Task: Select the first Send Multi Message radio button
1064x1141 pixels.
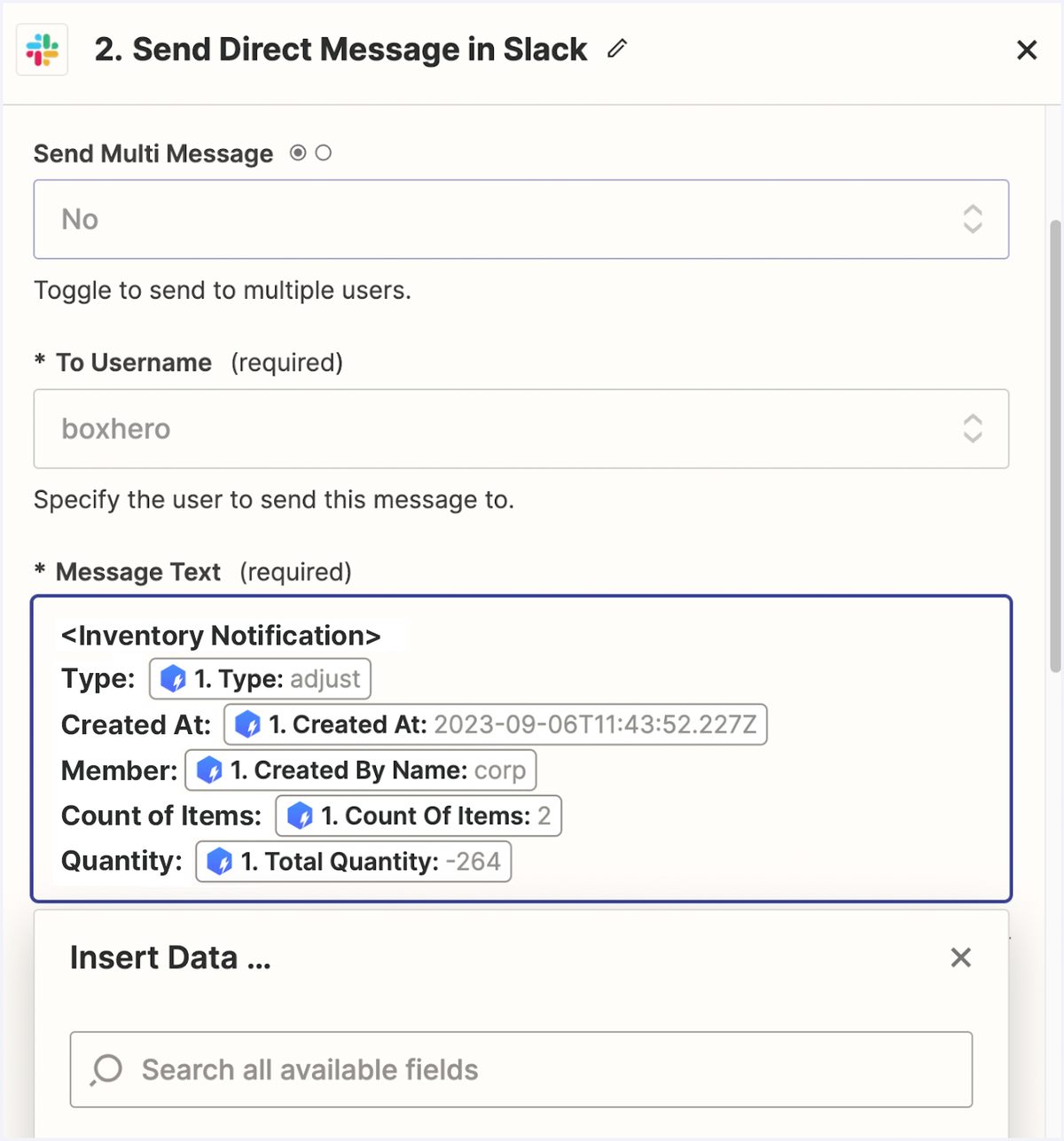Action: click(x=297, y=152)
